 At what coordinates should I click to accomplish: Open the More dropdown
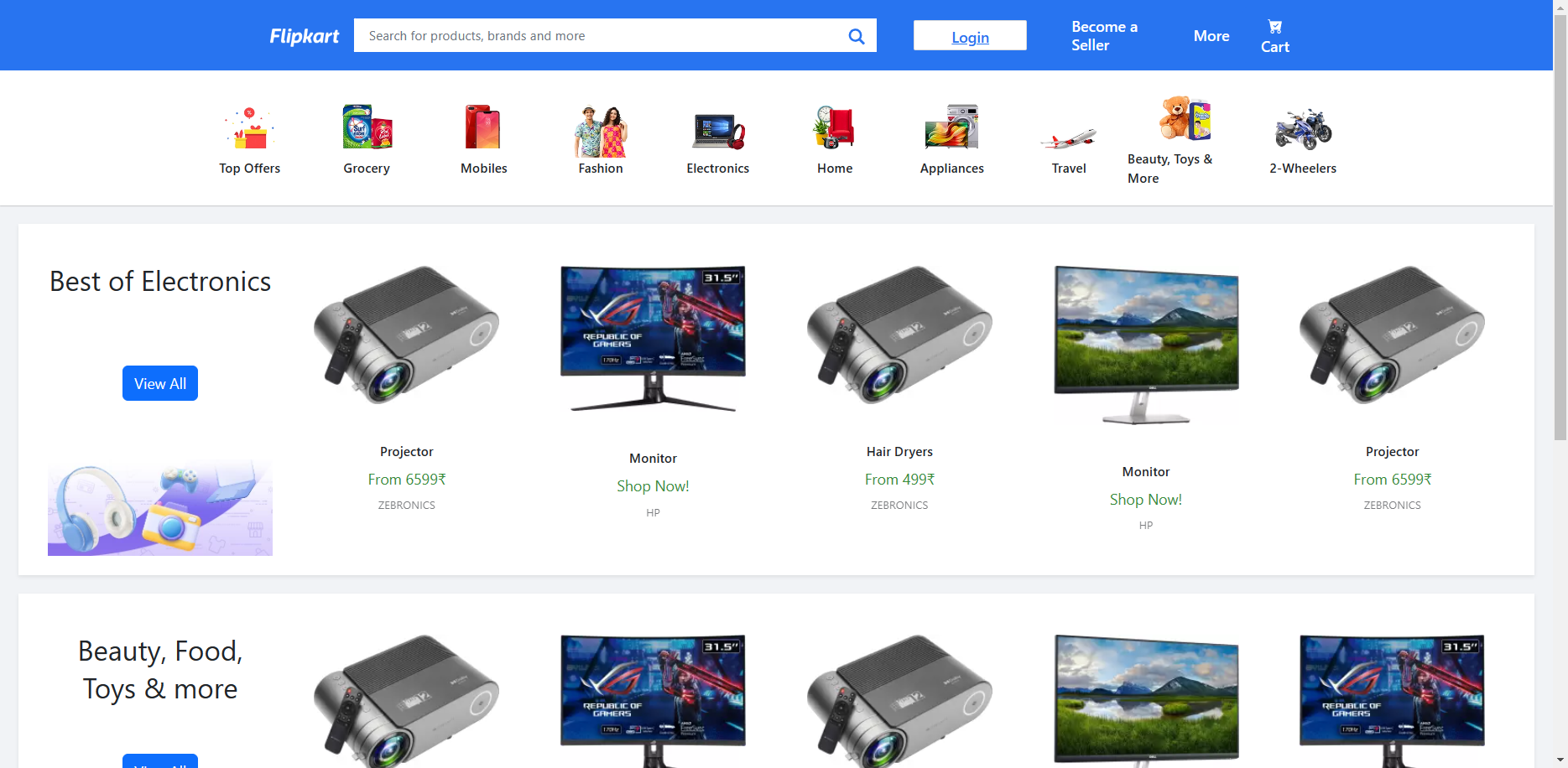pyautogui.click(x=1211, y=36)
